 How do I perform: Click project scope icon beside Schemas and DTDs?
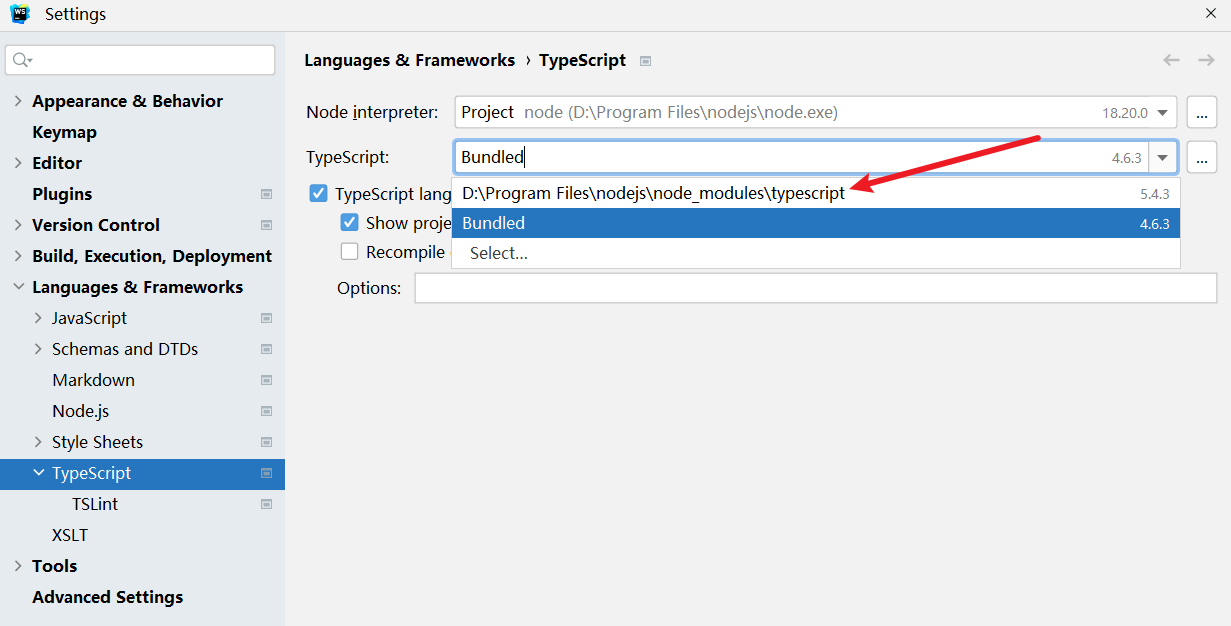[266, 349]
